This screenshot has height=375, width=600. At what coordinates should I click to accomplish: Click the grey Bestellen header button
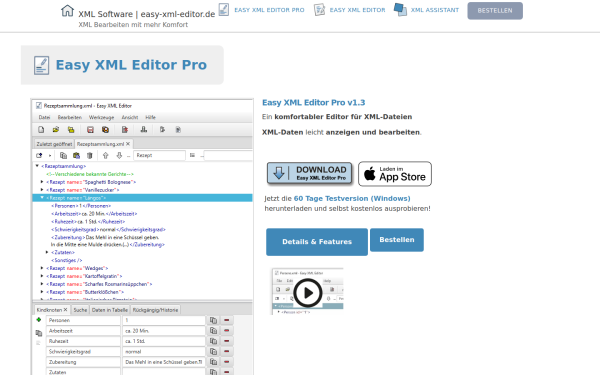point(495,11)
